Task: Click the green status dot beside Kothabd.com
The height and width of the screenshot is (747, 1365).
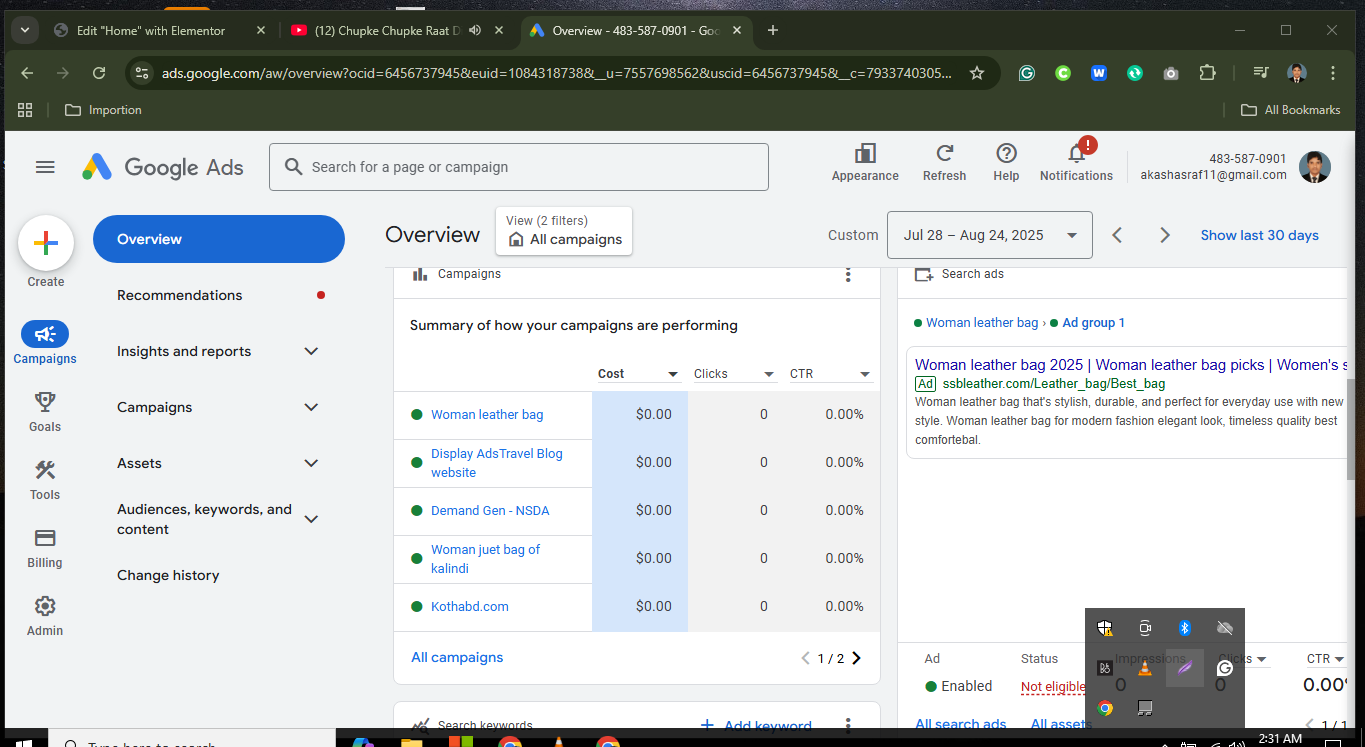Action: [x=416, y=605]
